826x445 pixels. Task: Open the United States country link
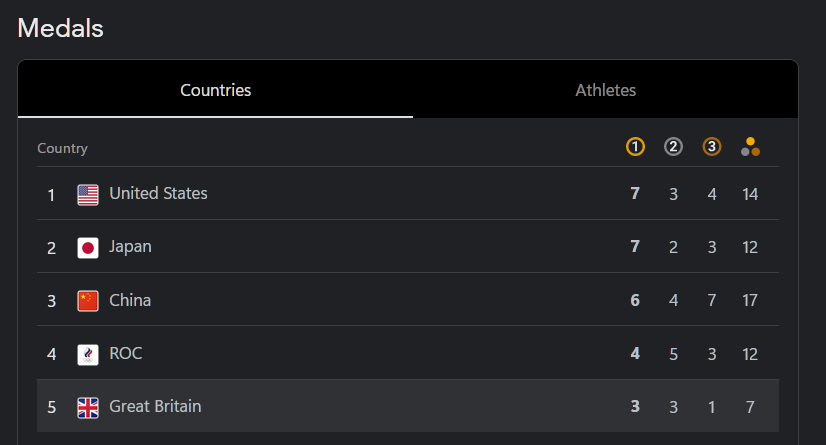pyautogui.click(x=158, y=193)
